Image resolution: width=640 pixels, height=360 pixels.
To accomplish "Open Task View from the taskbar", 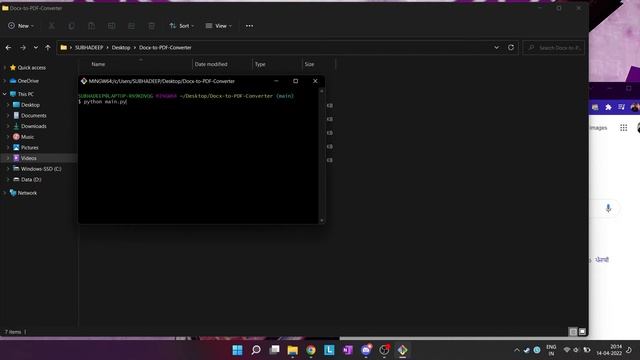I will 274,350.
